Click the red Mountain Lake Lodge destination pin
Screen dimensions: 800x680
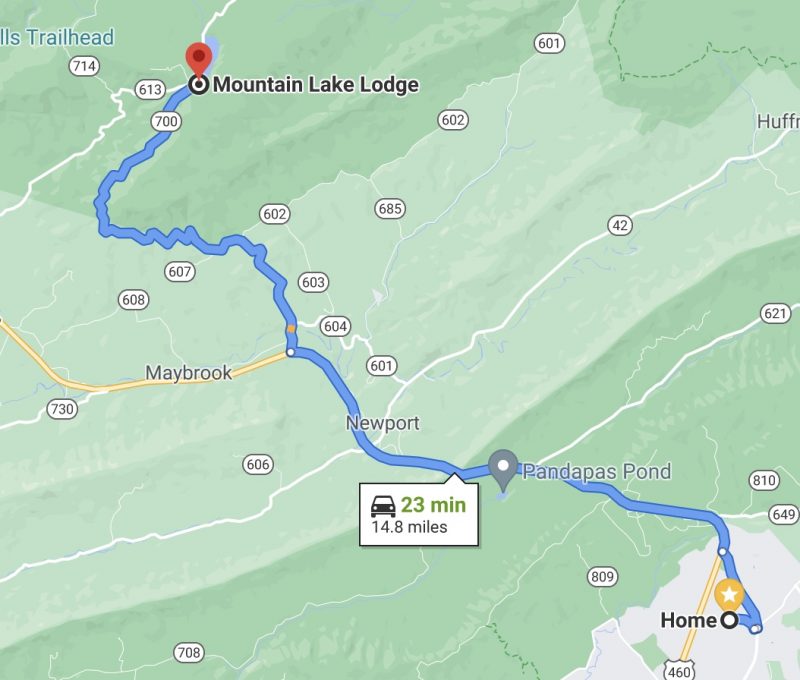point(198,60)
